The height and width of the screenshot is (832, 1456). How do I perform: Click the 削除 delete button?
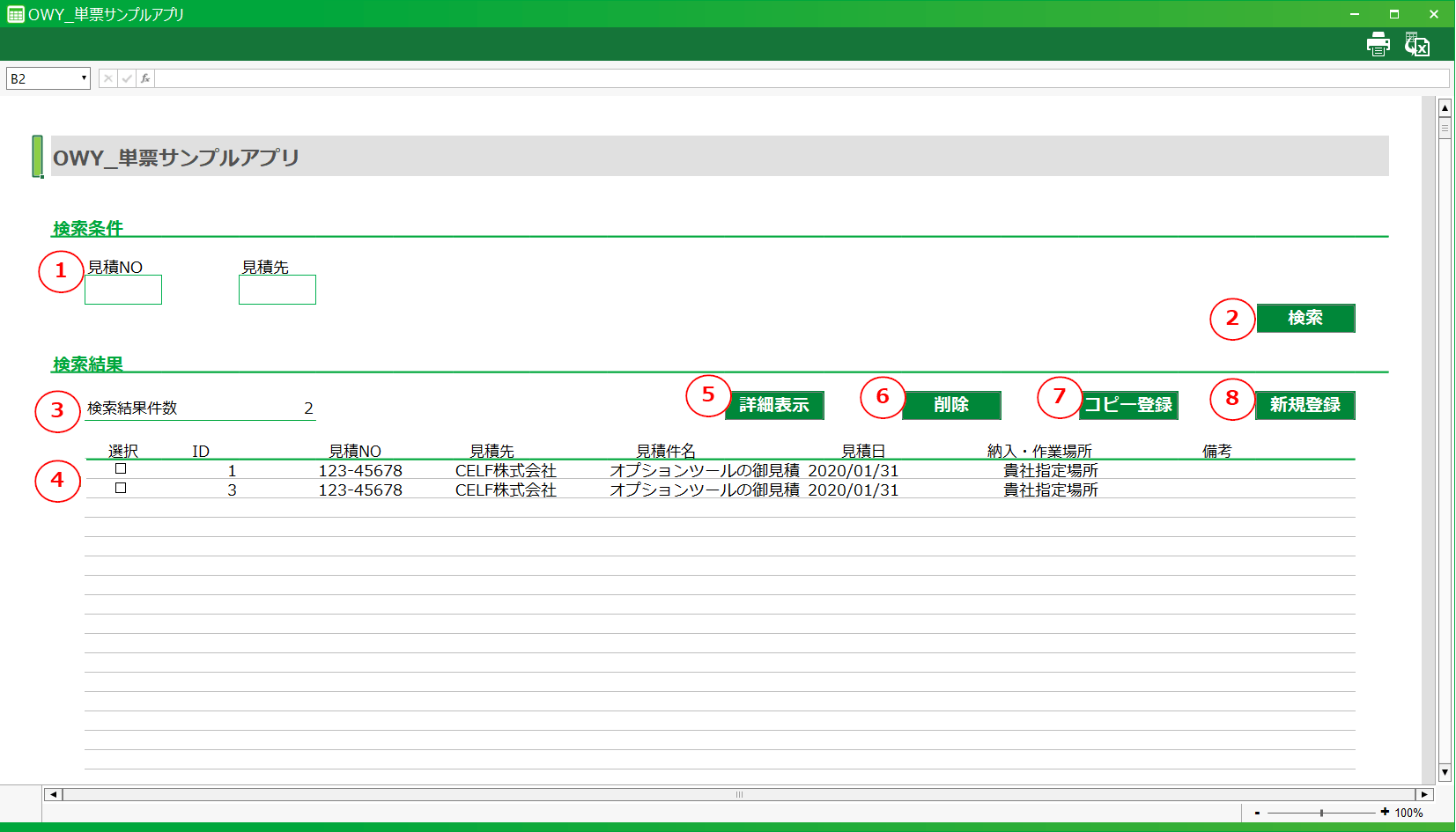point(951,405)
